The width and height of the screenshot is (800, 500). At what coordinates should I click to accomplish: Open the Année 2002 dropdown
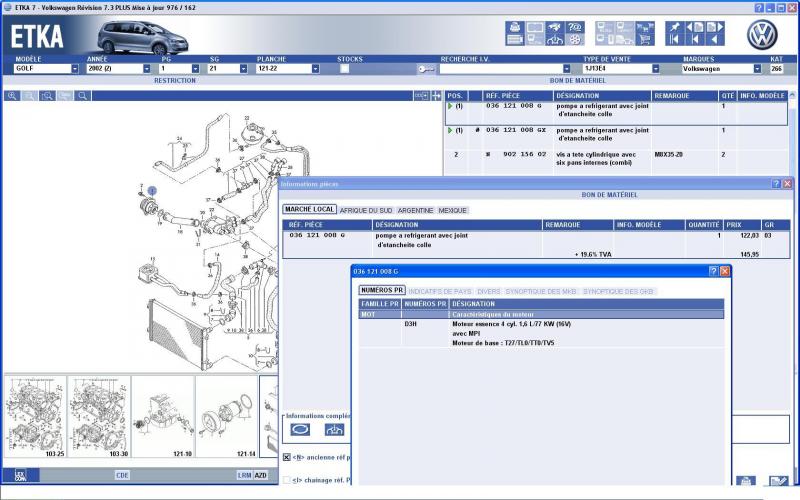coord(147,69)
